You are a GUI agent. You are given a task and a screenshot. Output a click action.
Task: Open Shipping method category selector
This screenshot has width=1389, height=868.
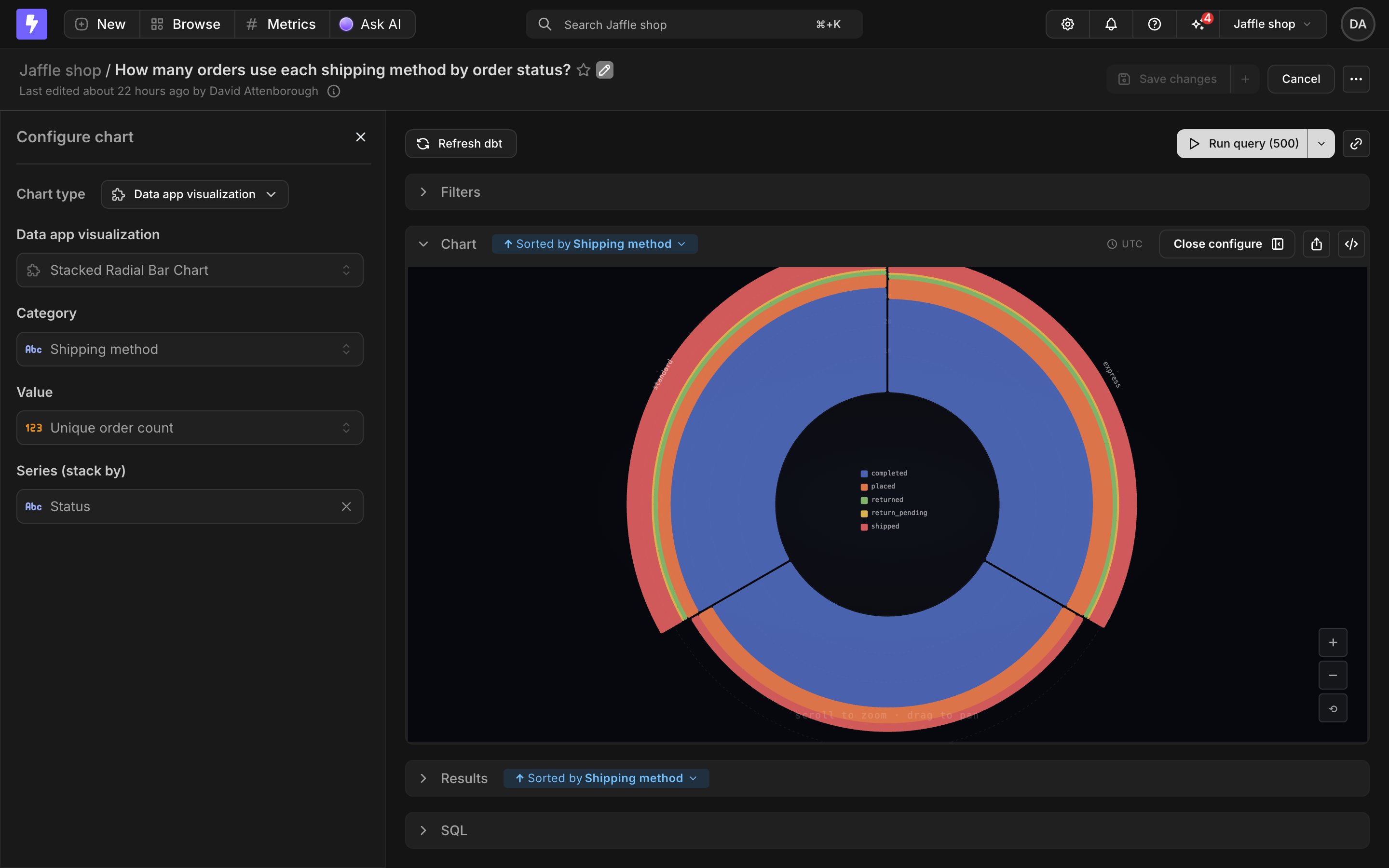tap(190, 349)
